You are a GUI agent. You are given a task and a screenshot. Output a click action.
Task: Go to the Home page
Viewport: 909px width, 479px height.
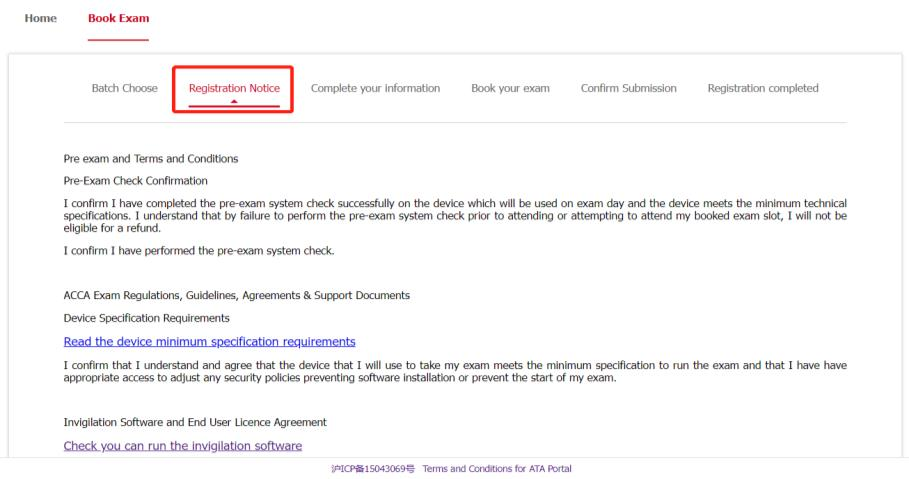[40, 18]
